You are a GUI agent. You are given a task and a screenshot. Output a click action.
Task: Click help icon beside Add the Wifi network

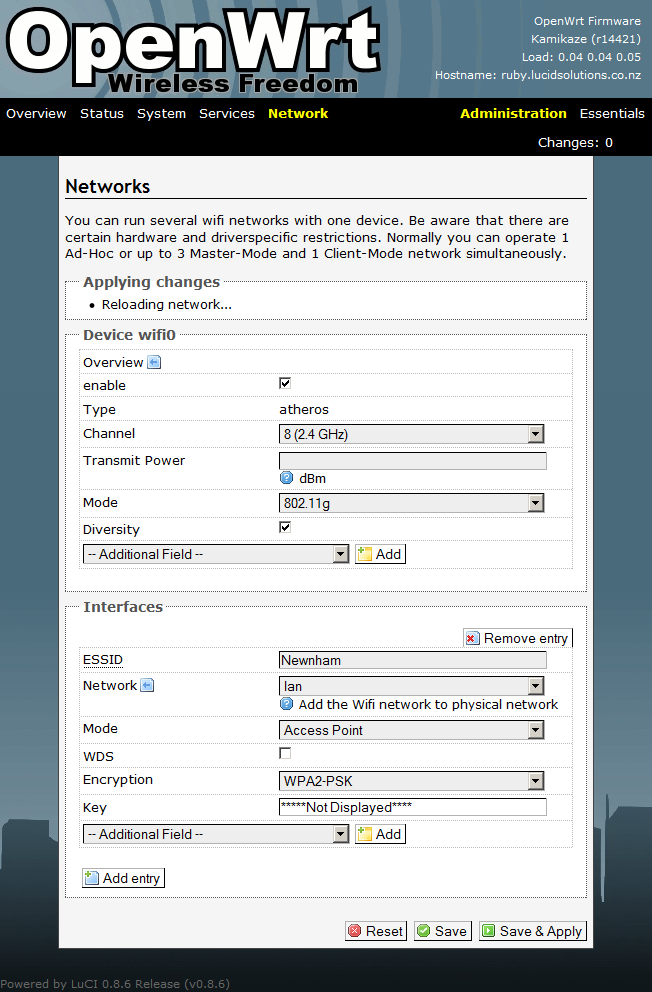(x=286, y=704)
